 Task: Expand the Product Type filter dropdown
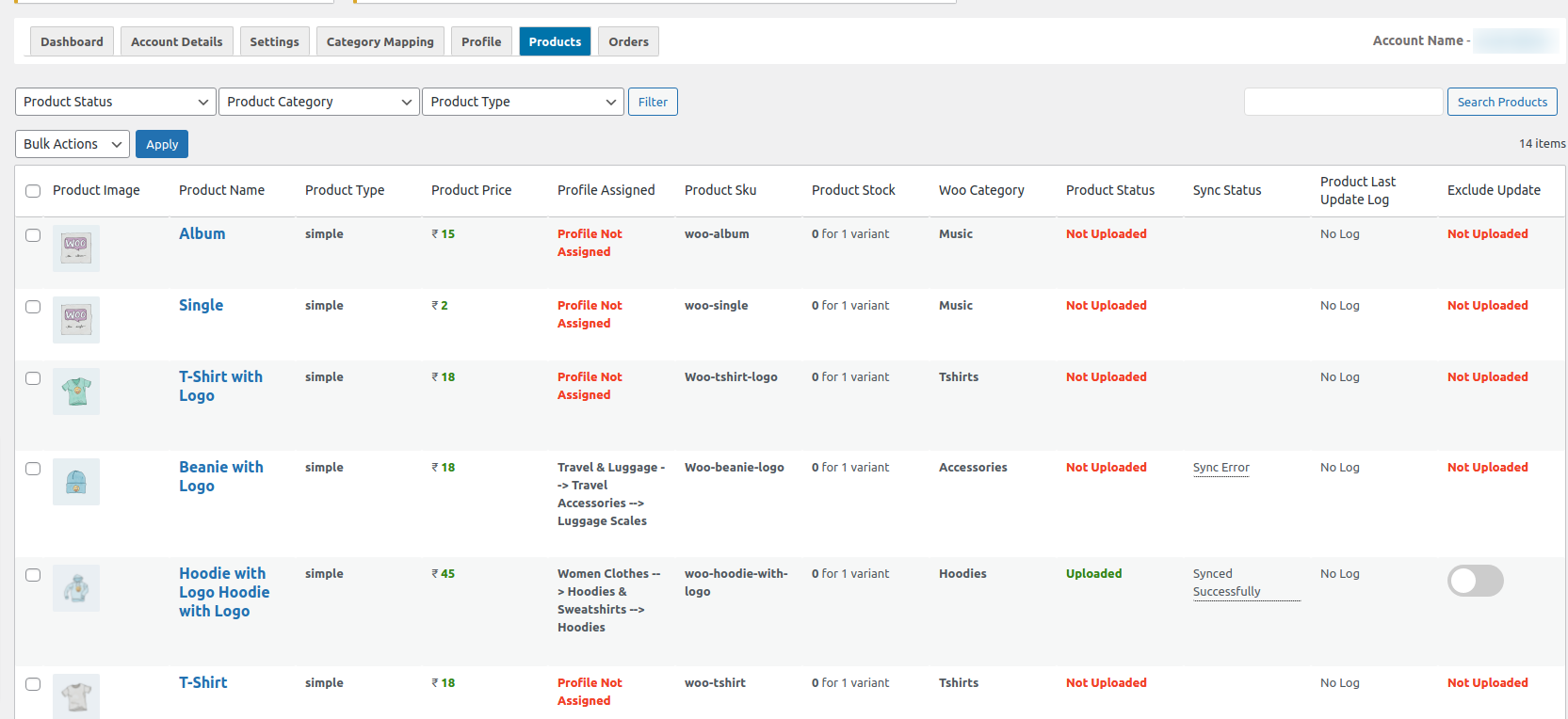click(523, 102)
